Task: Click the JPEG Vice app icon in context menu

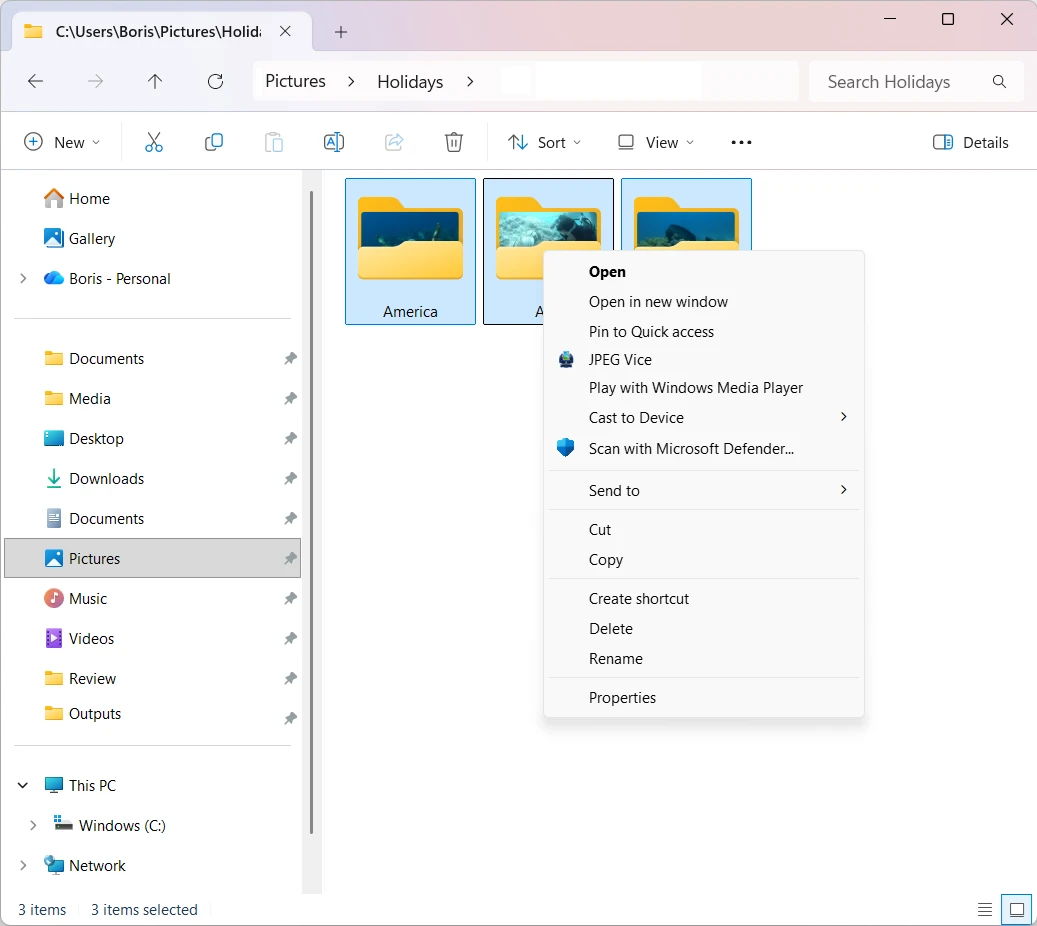Action: pyautogui.click(x=566, y=359)
